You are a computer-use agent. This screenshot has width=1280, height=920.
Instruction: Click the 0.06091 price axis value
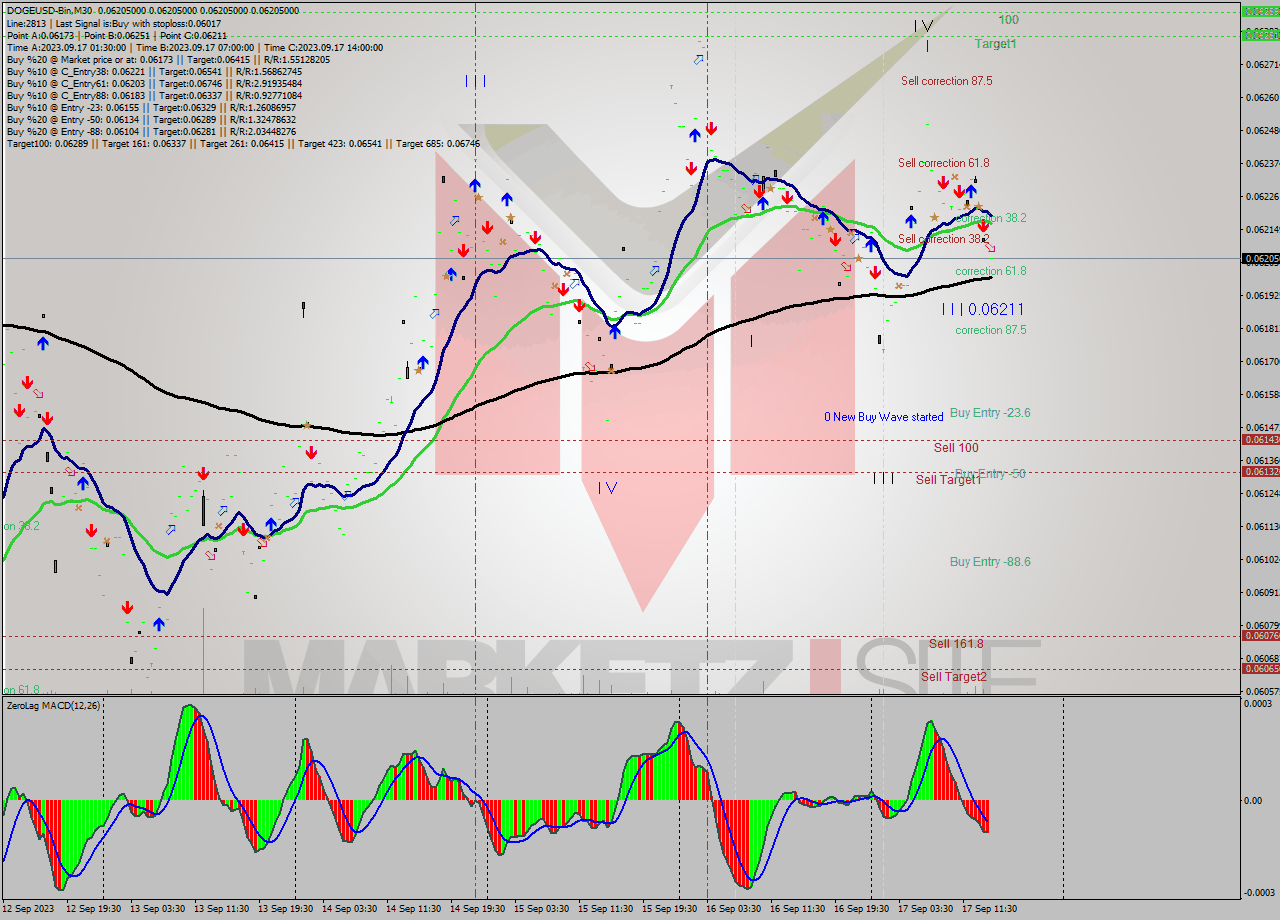click(1262, 592)
